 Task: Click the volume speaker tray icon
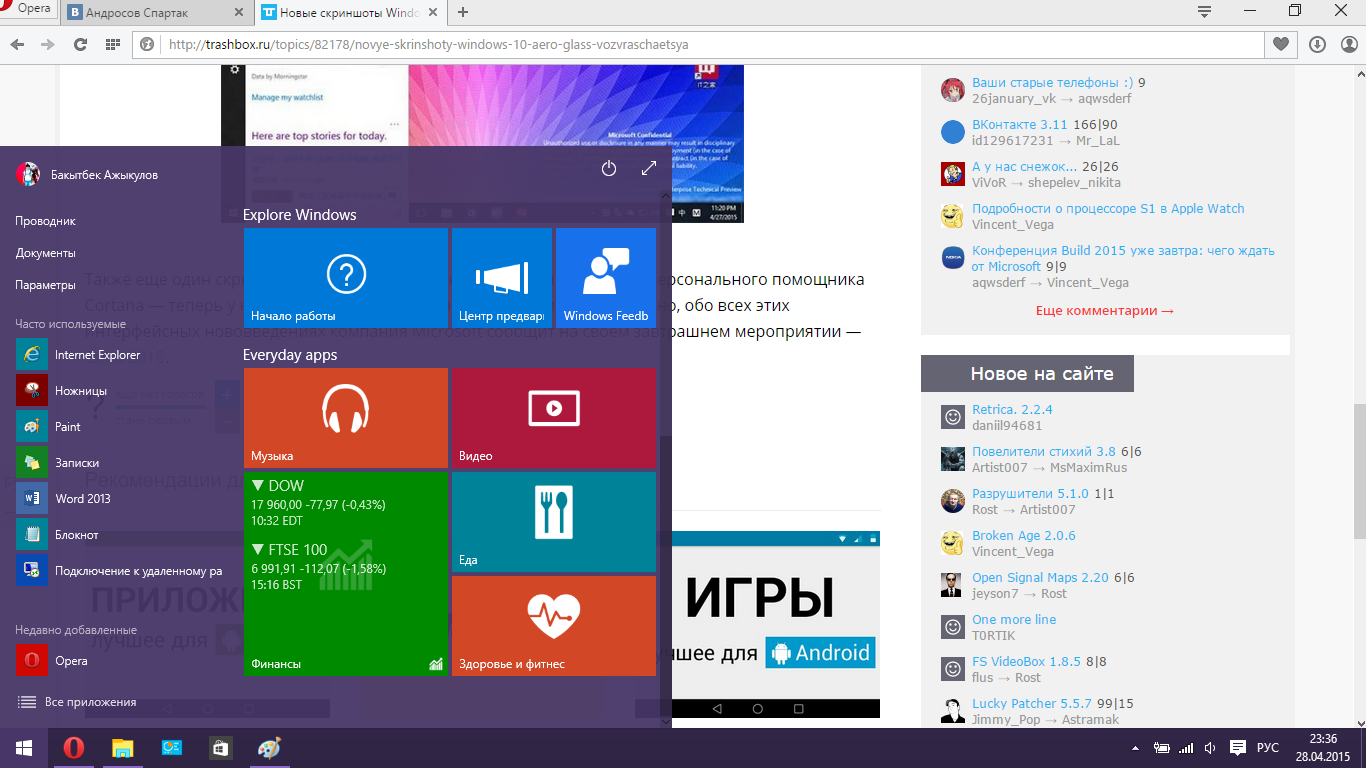tap(1211, 748)
